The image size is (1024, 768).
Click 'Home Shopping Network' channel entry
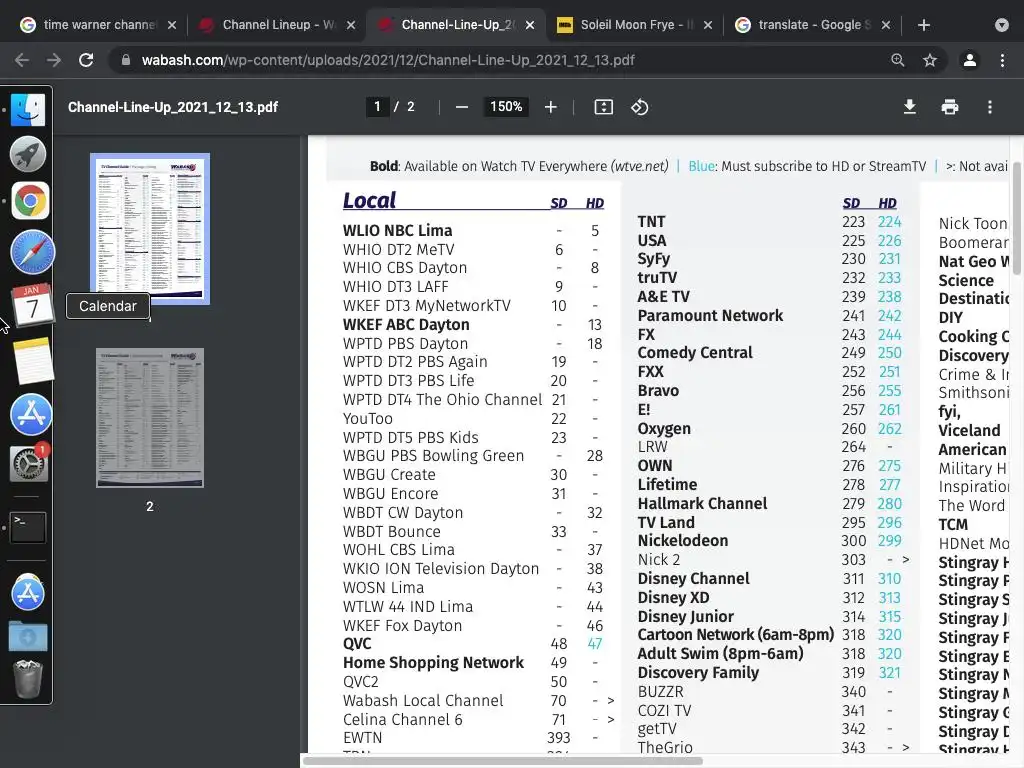point(433,663)
